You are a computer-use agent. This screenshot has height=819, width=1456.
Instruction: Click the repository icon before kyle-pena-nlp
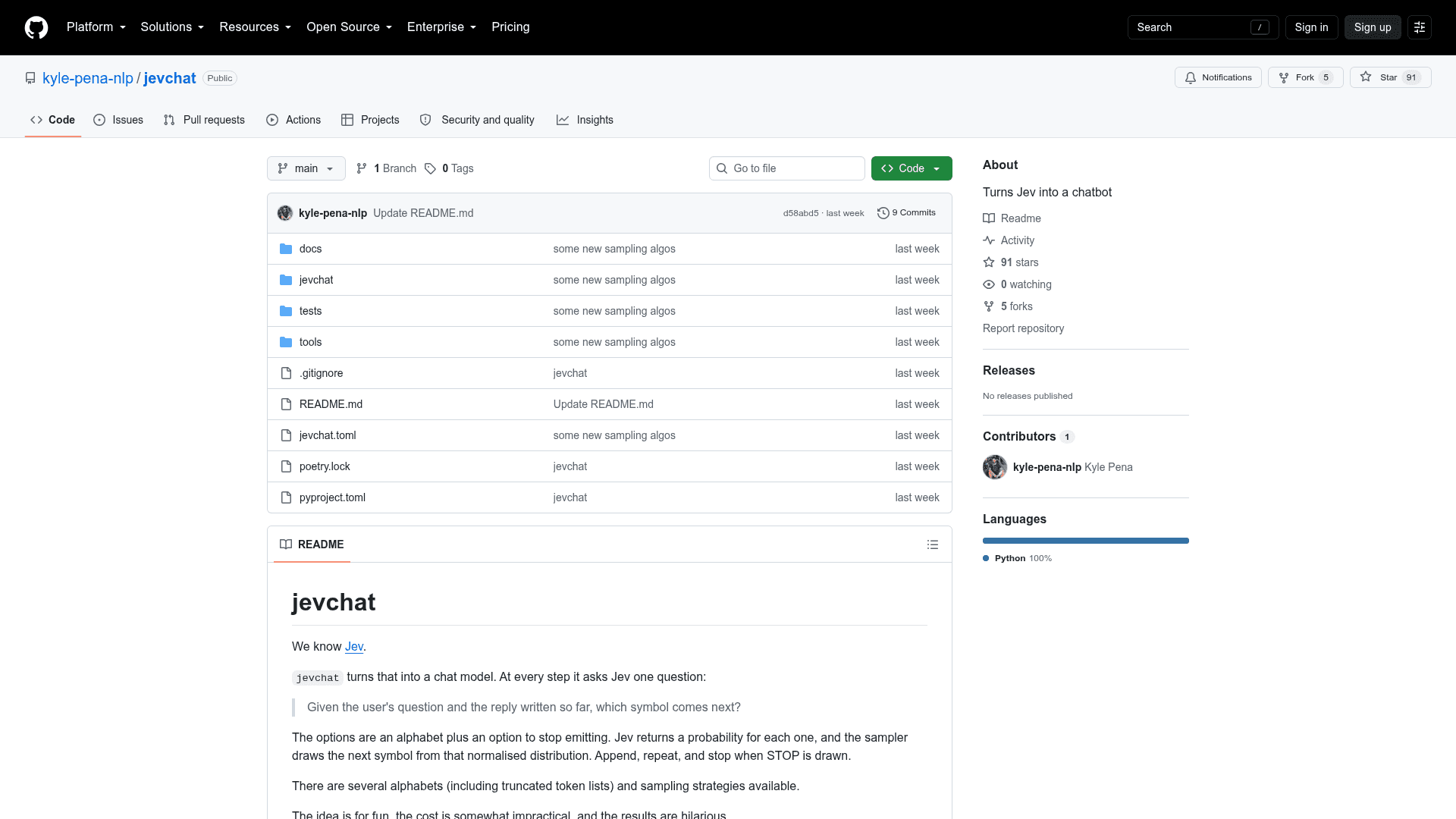click(x=30, y=78)
